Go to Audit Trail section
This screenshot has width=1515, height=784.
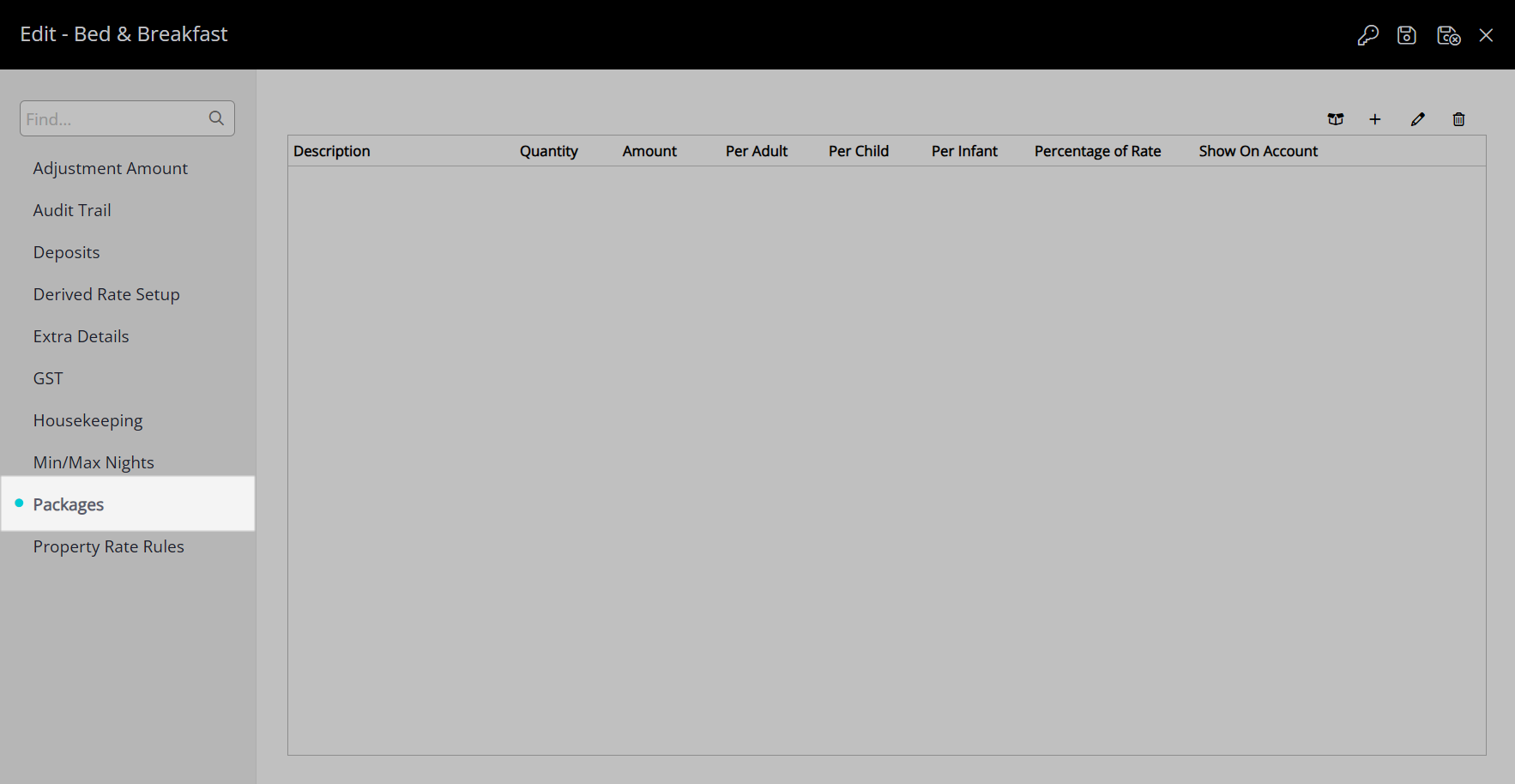click(x=72, y=210)
